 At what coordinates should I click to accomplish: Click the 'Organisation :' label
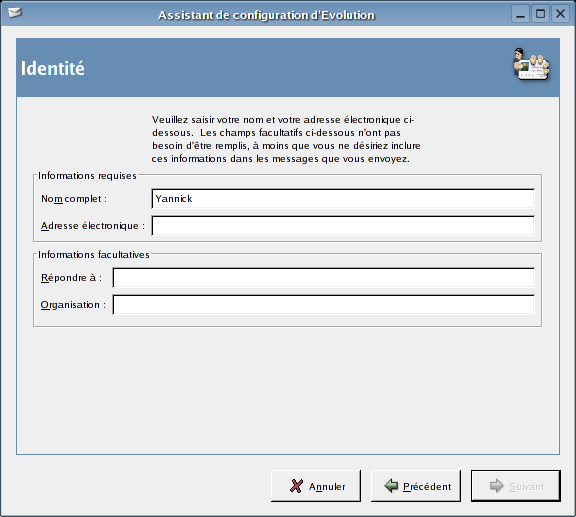pos(73,305)
